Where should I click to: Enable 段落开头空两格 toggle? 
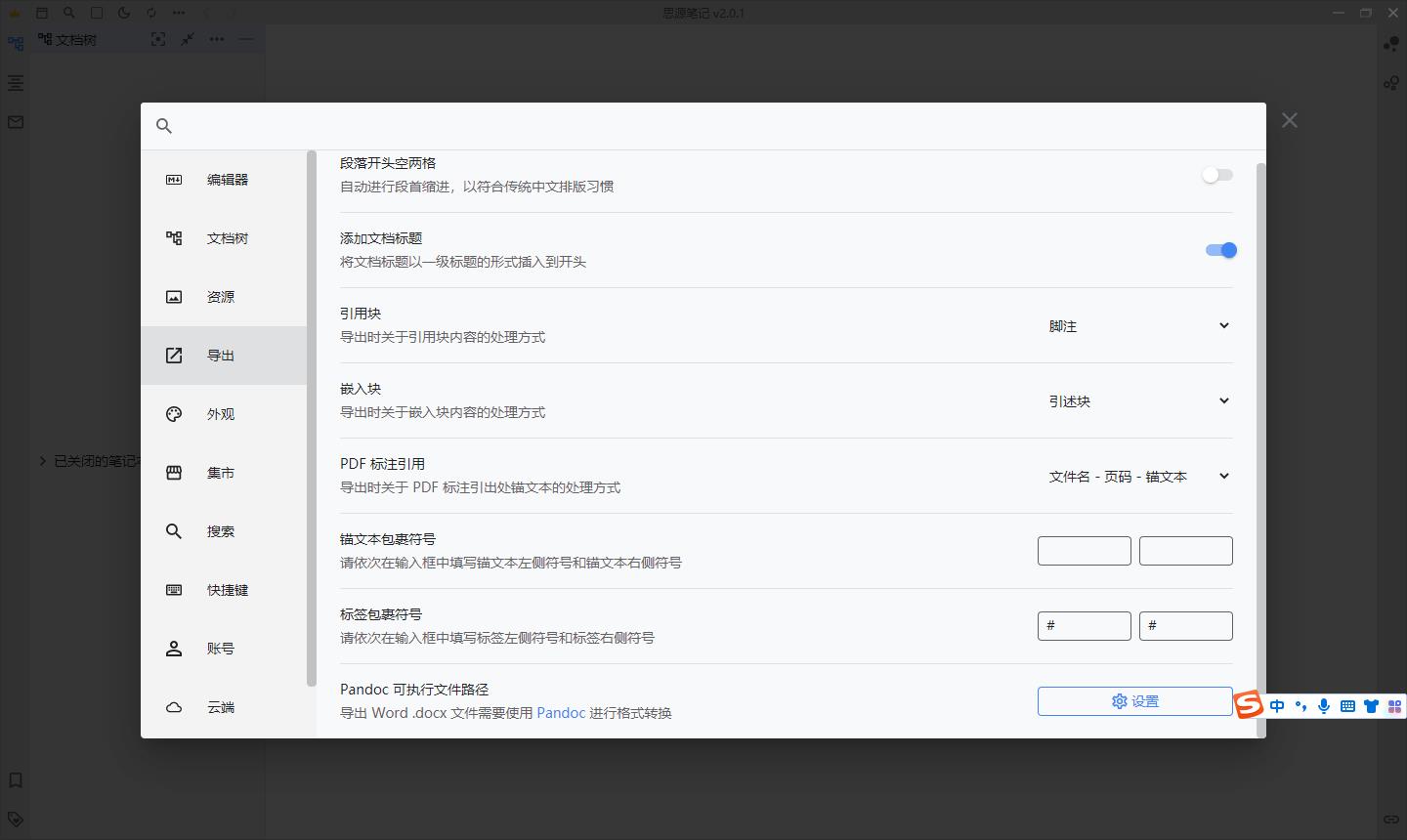click(x=1216, y=174)
